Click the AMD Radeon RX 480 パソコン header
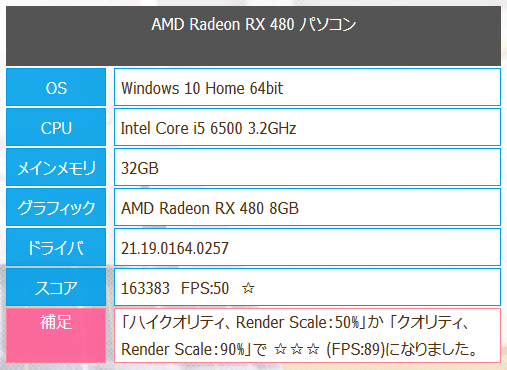The width and height of the screenshot is (507, 370). pos(253,36)
